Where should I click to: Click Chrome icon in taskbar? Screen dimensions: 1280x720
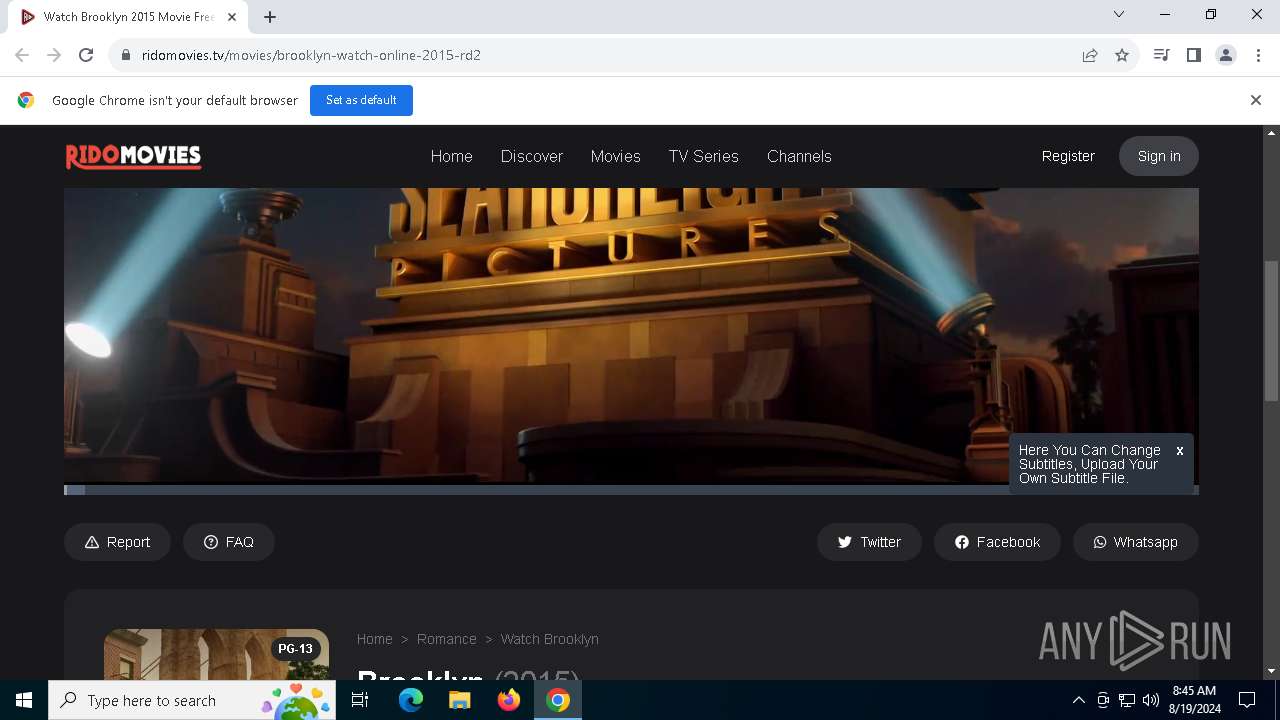click(558, 700)
